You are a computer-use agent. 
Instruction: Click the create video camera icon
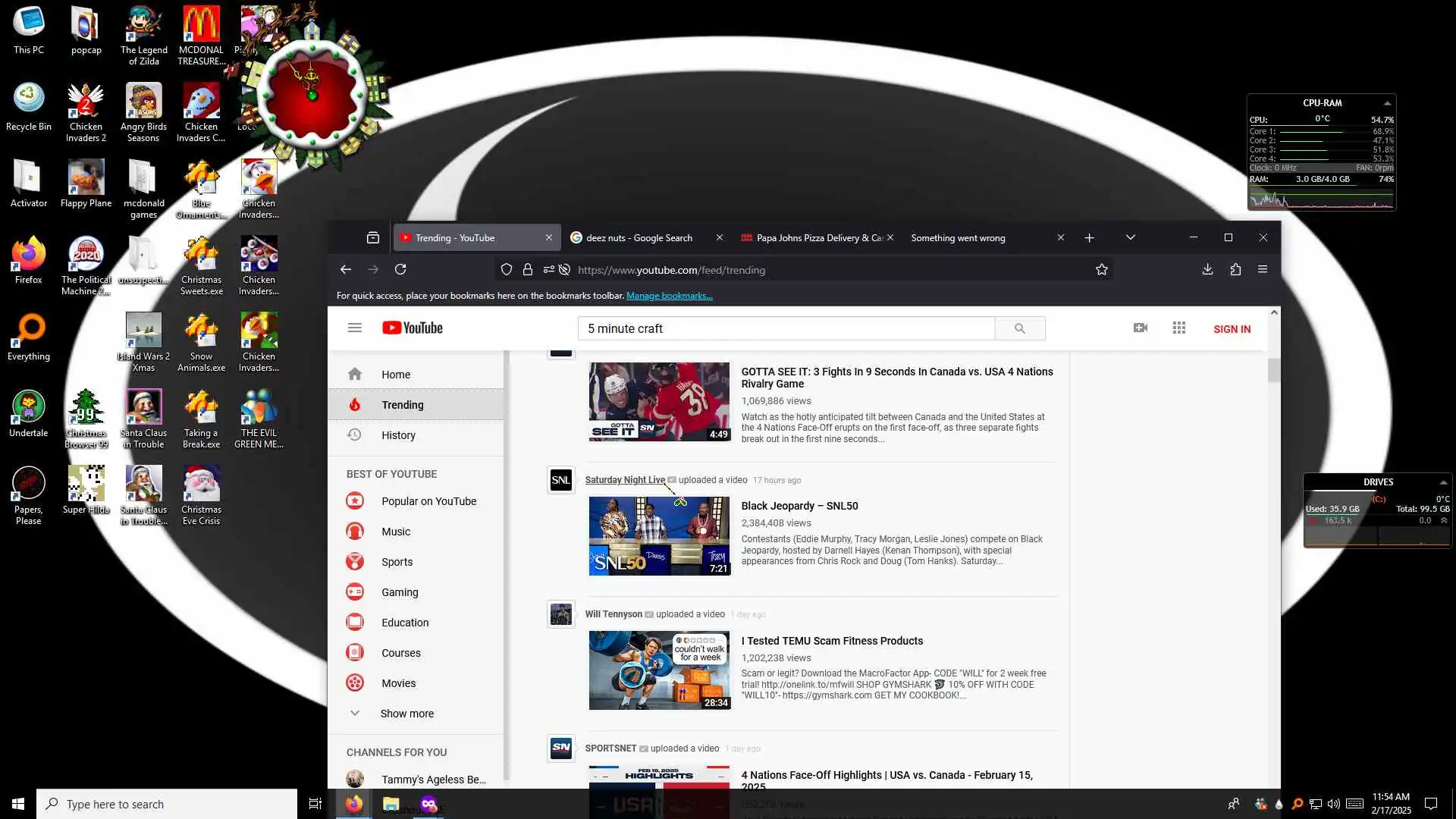click(1140, 328)
